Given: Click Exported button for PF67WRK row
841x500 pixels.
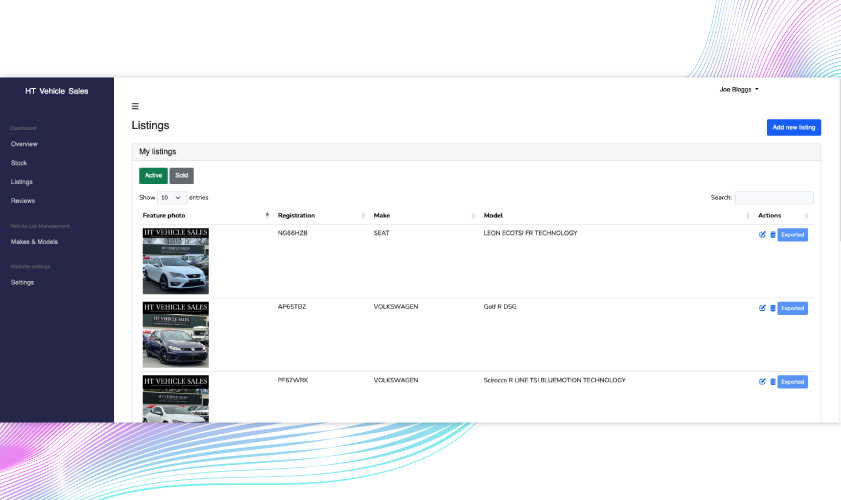Looking at the screenshot, I should (793, 381).
